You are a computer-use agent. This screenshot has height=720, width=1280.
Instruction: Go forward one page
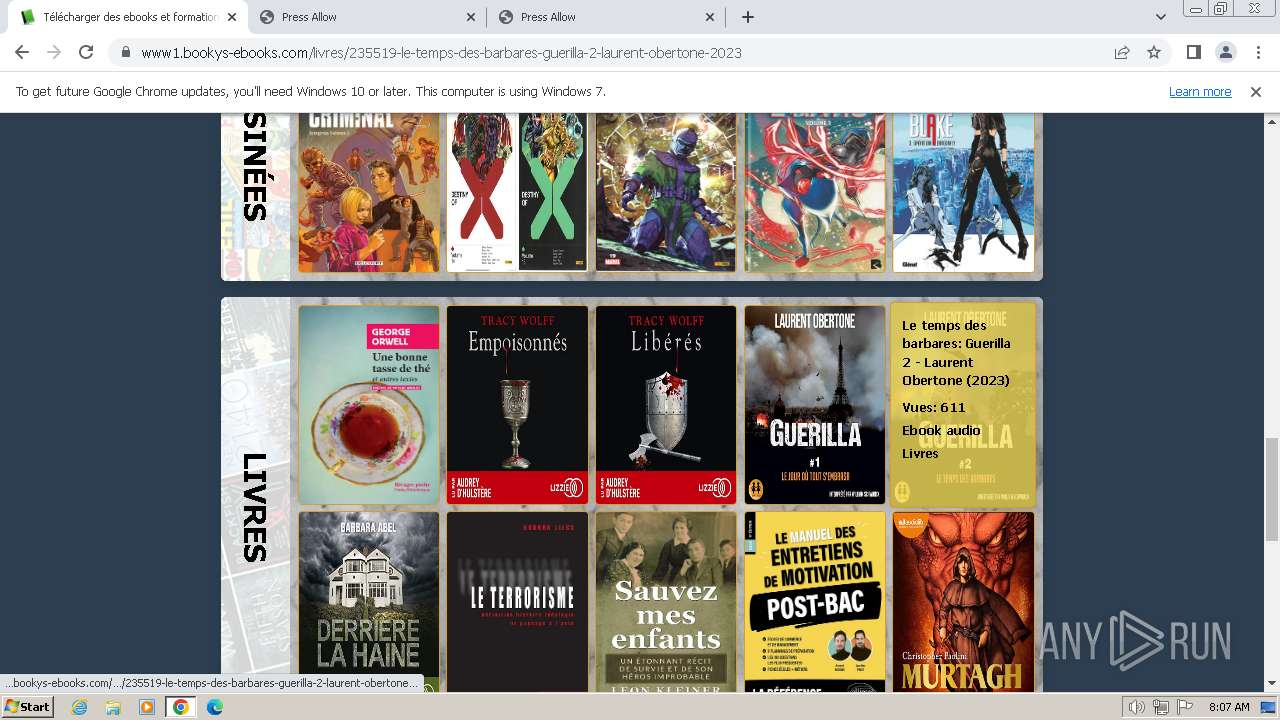tap(54, 53)
